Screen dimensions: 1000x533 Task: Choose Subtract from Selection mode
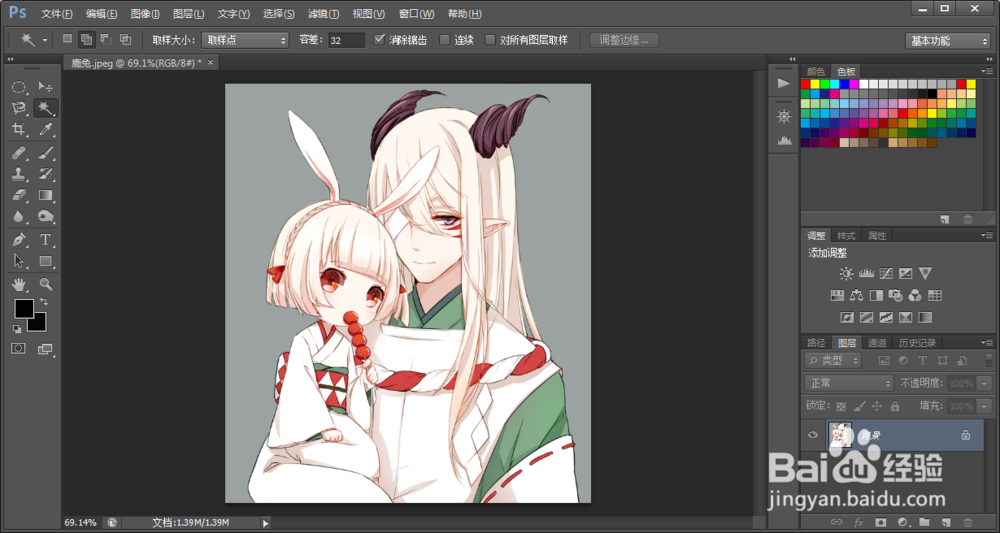(106, 40)
